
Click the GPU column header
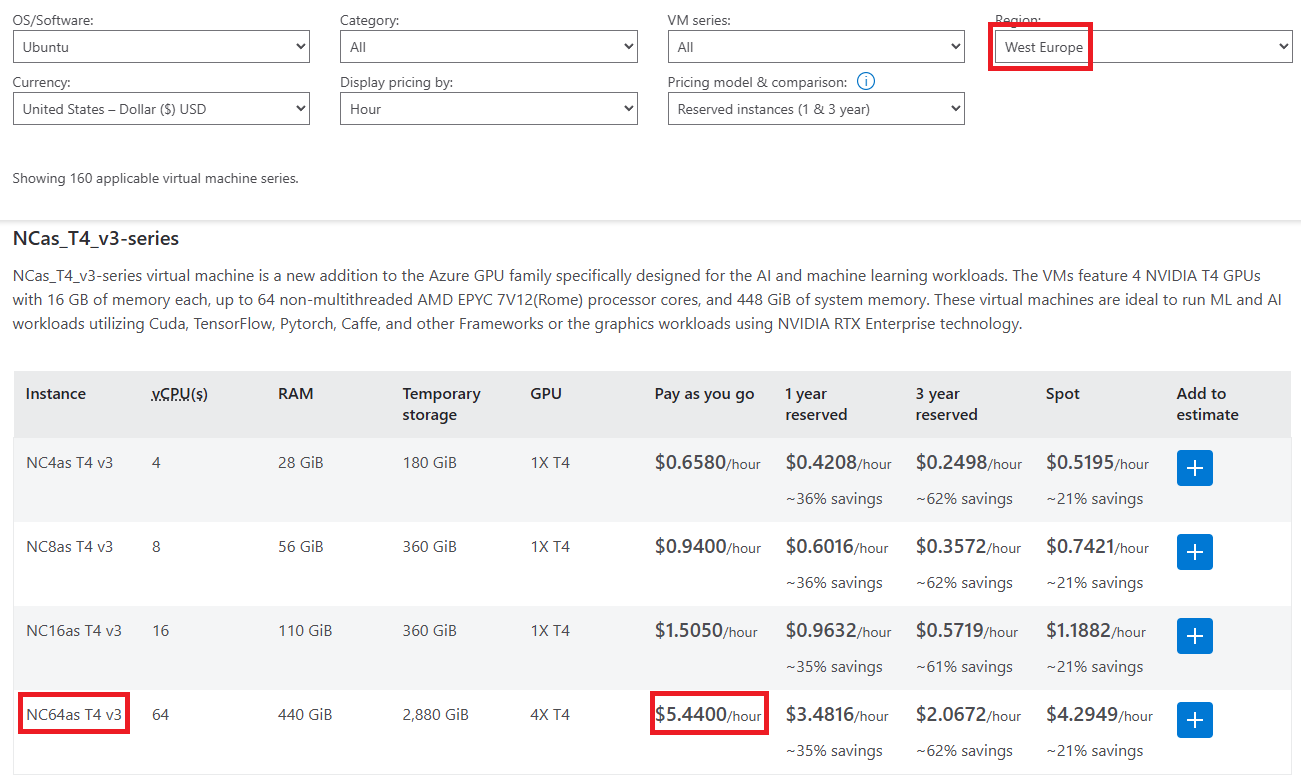coord(546,394)
